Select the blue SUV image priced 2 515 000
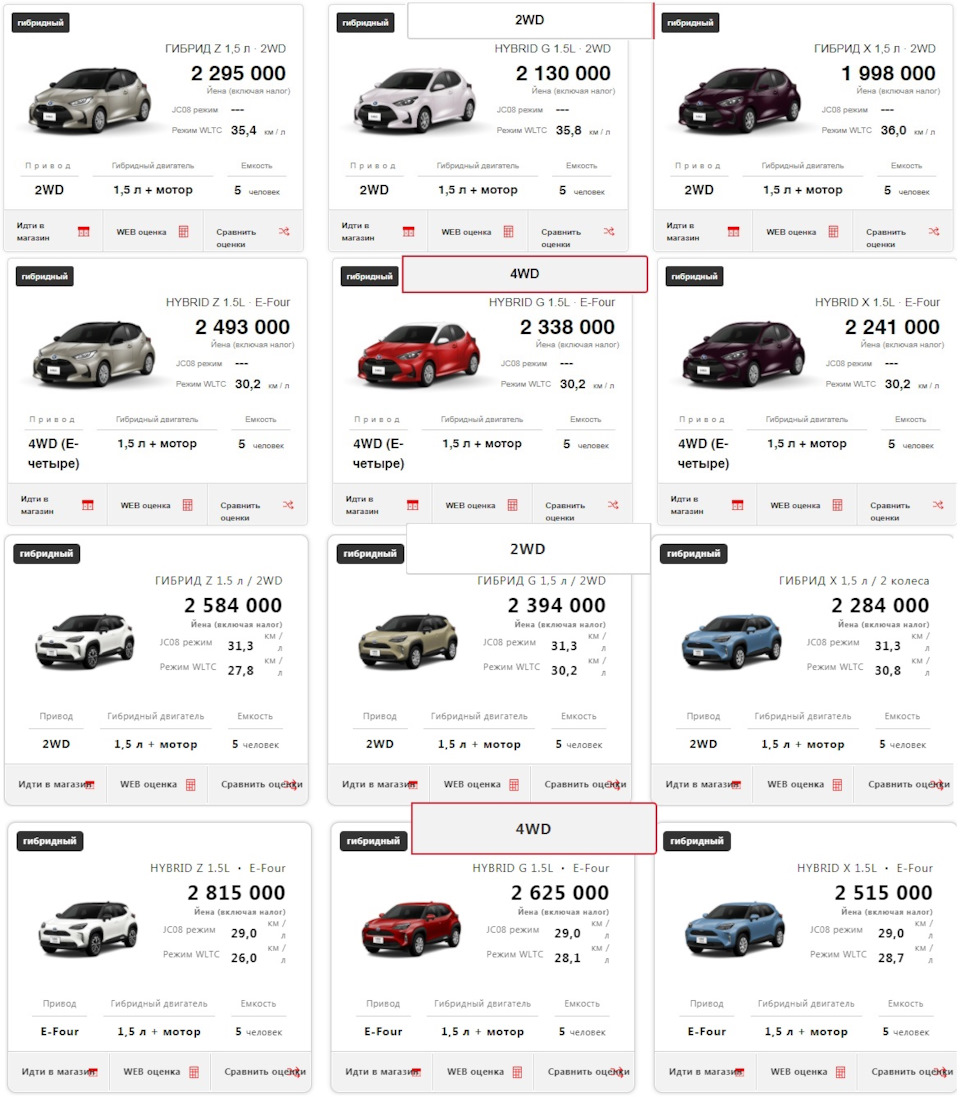The width and height of the screenshot is (960, 1097). pyautogui.click(x=735, y=928)
